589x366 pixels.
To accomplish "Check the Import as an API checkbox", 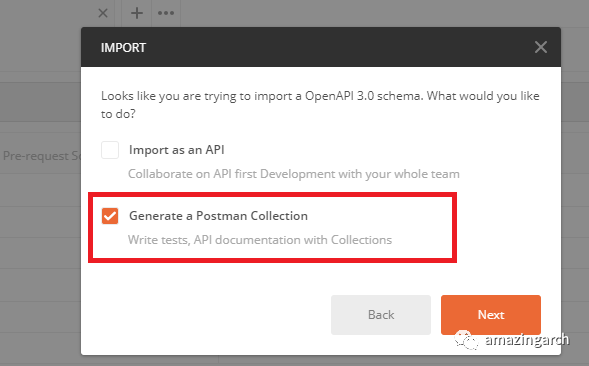I will point(110,150).
